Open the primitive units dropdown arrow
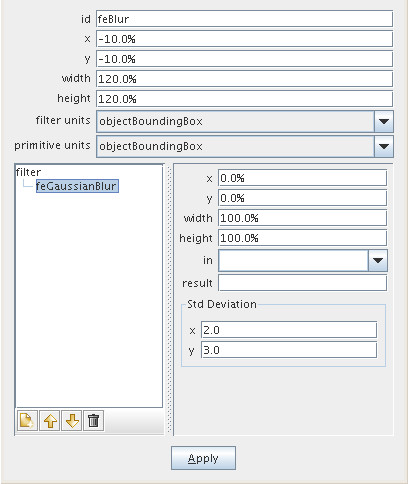The width and height of the screenshot is (408, 484). pos(384,146)
